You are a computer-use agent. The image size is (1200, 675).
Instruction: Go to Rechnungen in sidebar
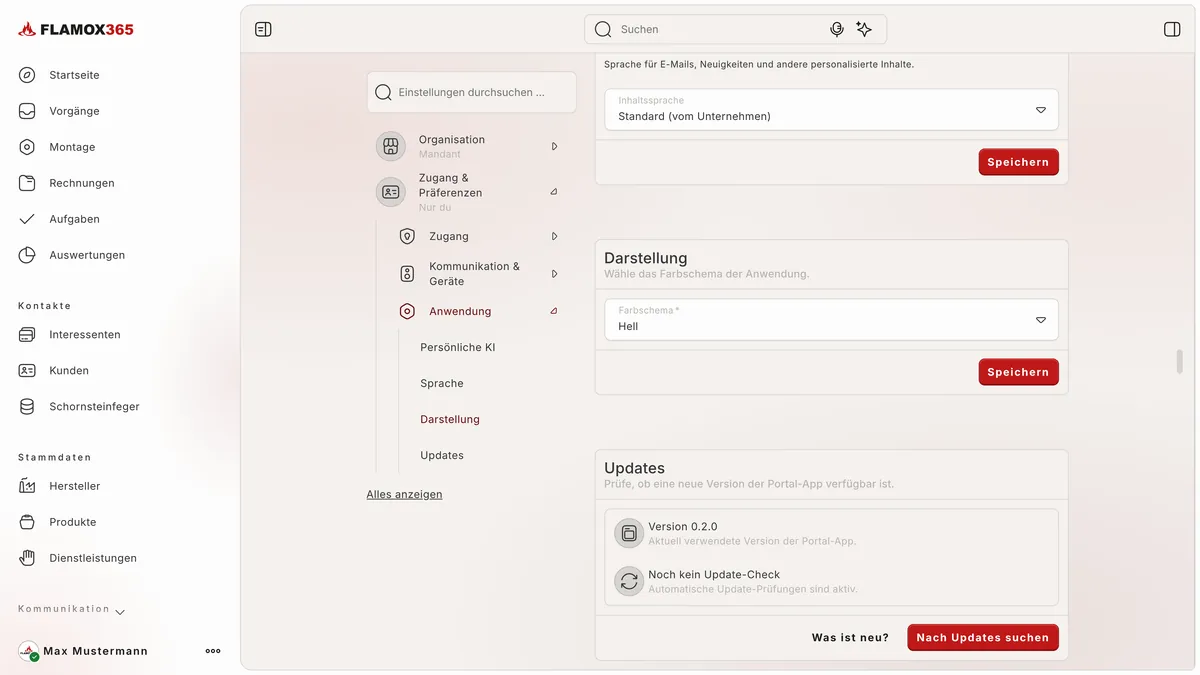(82, 183)
